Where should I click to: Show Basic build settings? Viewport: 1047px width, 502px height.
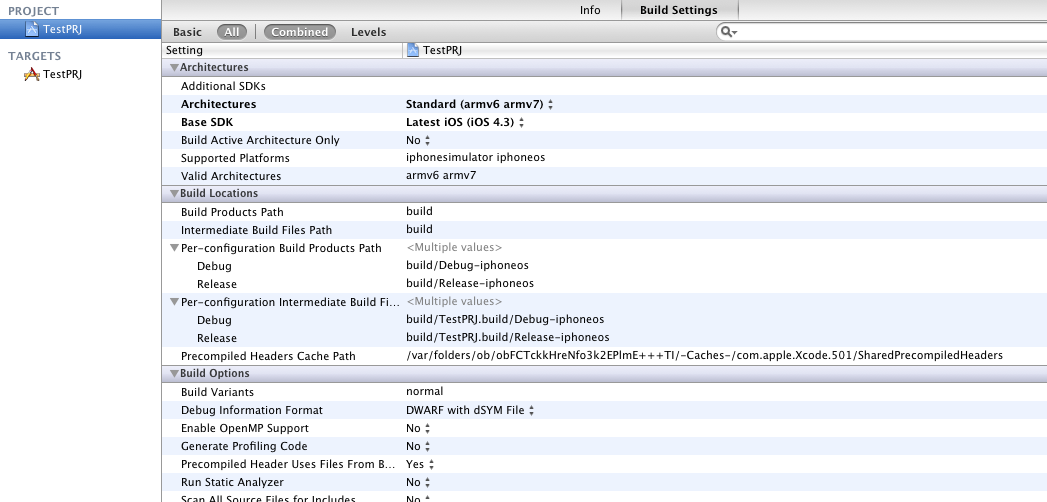pyautogui.click(x=187, y=32)
